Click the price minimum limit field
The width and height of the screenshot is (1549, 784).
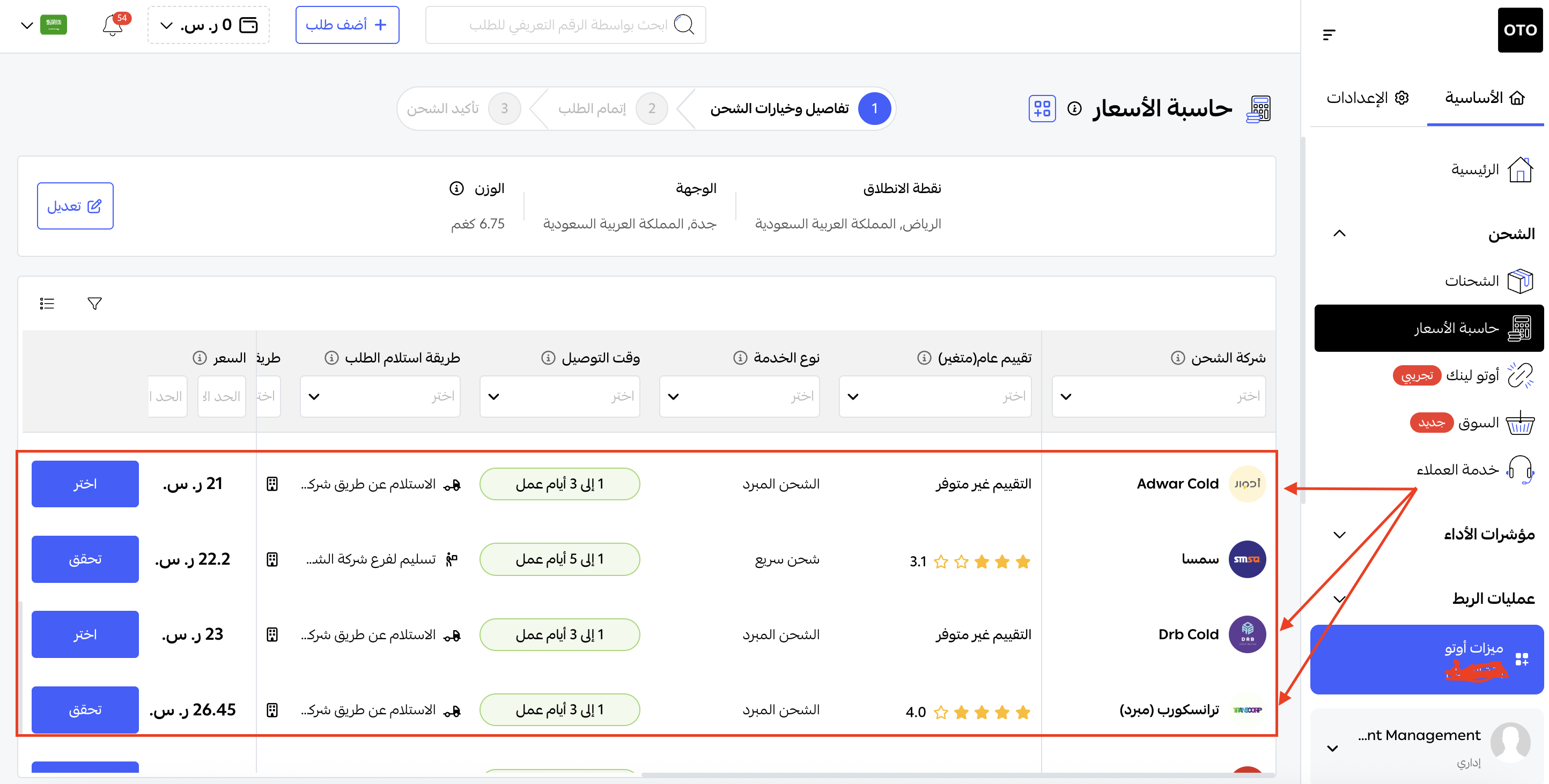[222, 397]
